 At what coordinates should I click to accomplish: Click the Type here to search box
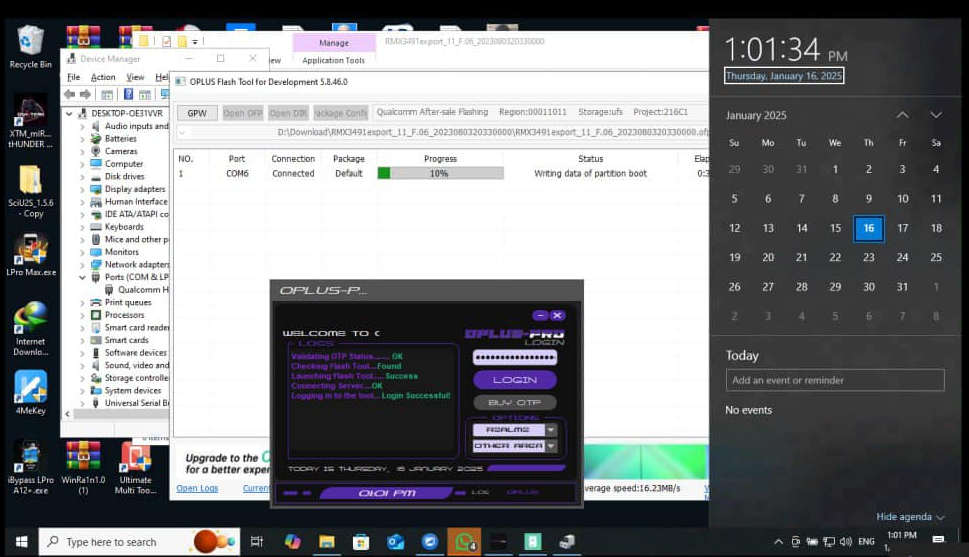pos(139,542)
